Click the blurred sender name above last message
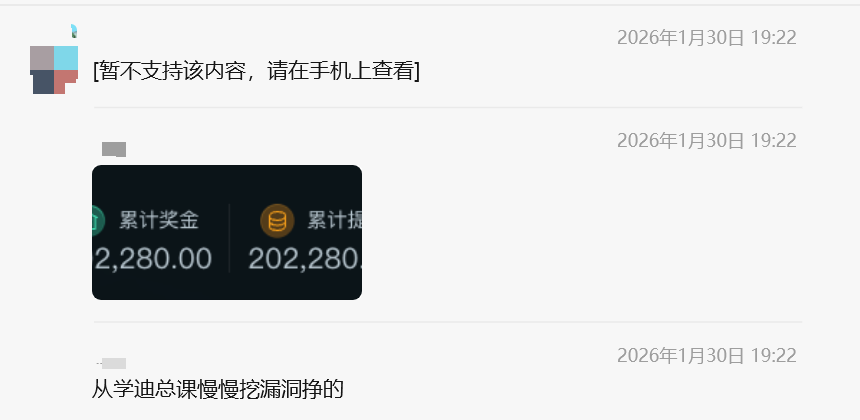The width and height of the screenshot is (860, 420). point(111,363)
